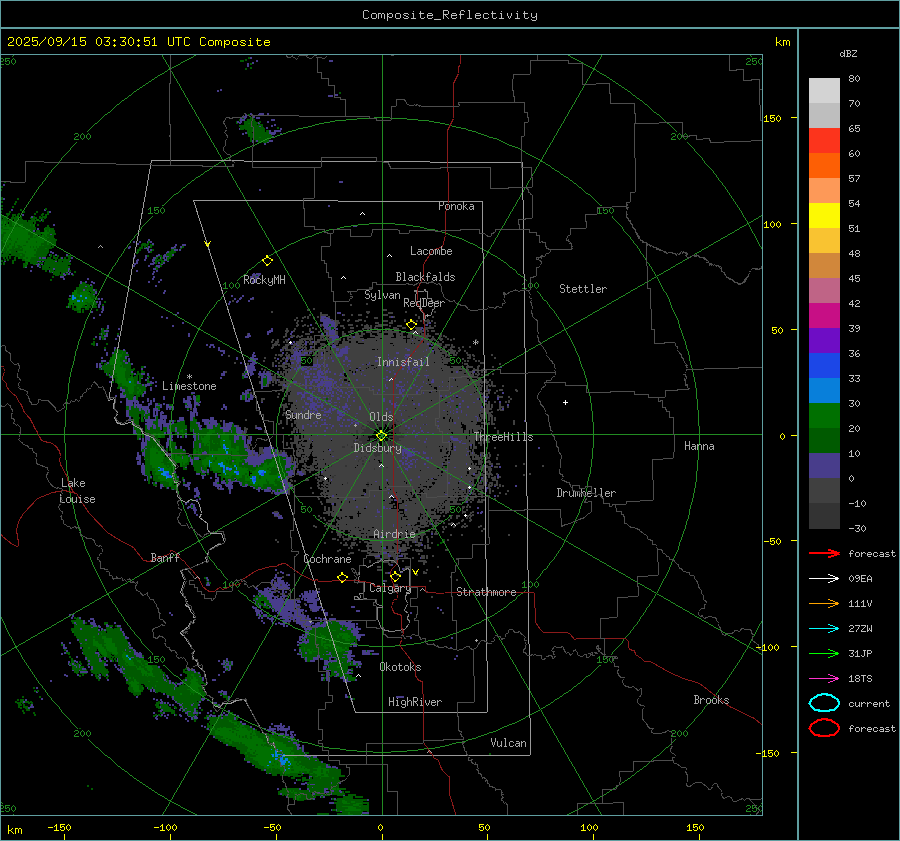Click the Lacombe city label
The width and height of the screenshot is (900, 841).
coord(431,251)
